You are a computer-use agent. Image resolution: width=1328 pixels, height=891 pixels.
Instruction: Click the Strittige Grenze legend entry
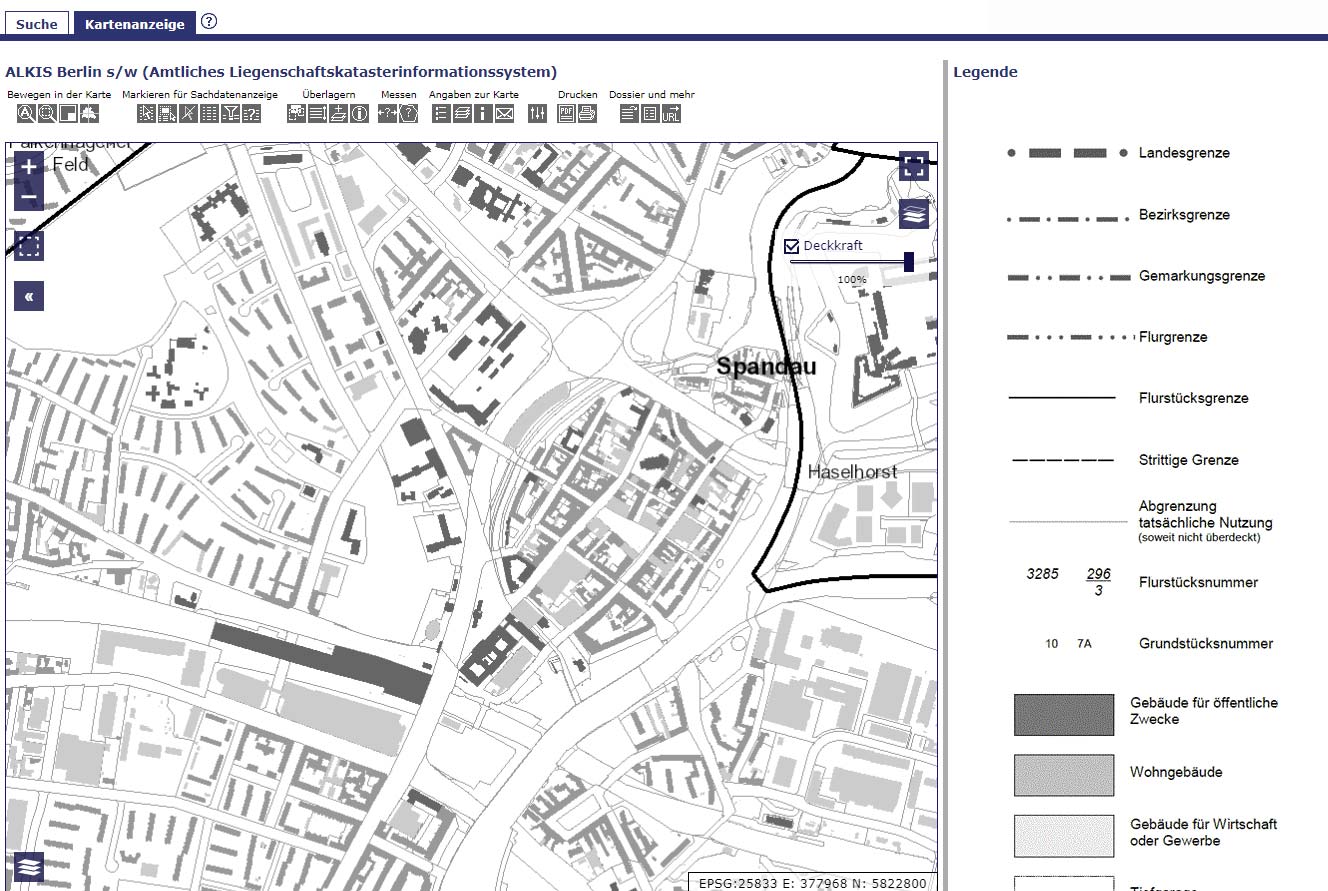[x=1189, y=460]
